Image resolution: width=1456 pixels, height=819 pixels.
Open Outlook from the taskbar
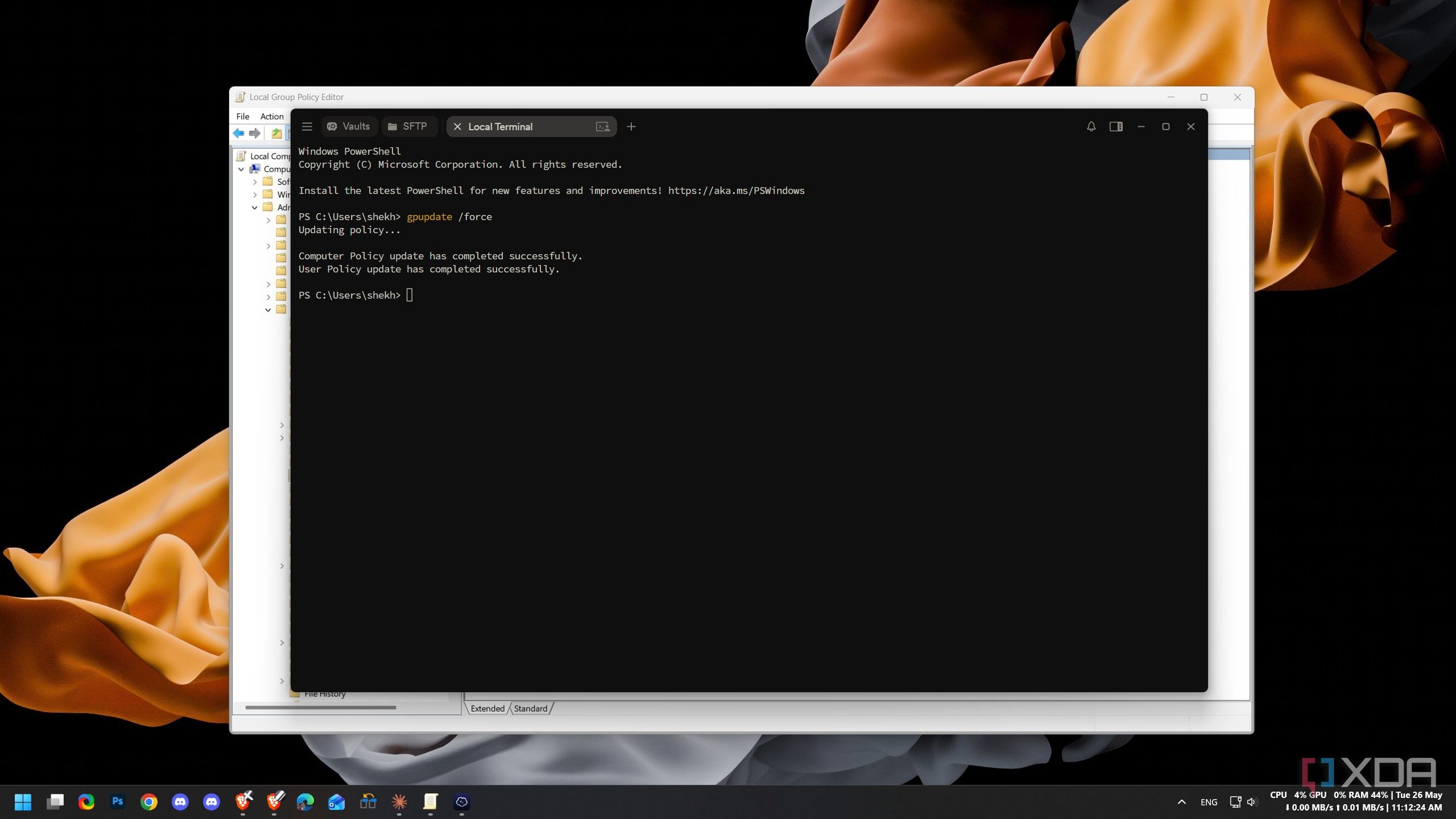click(337, 802)
